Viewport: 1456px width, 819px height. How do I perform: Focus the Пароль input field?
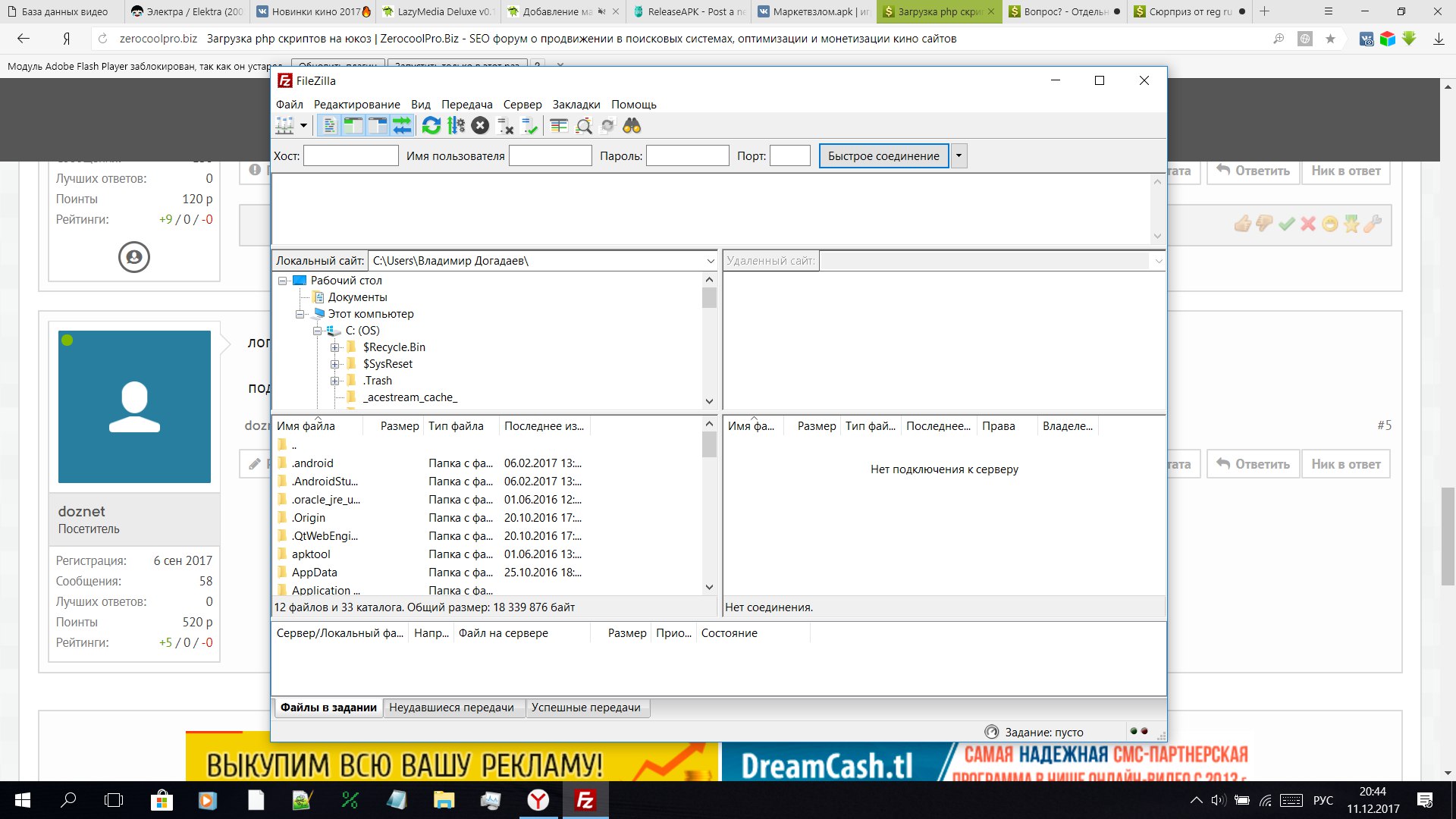coord(688,156)
